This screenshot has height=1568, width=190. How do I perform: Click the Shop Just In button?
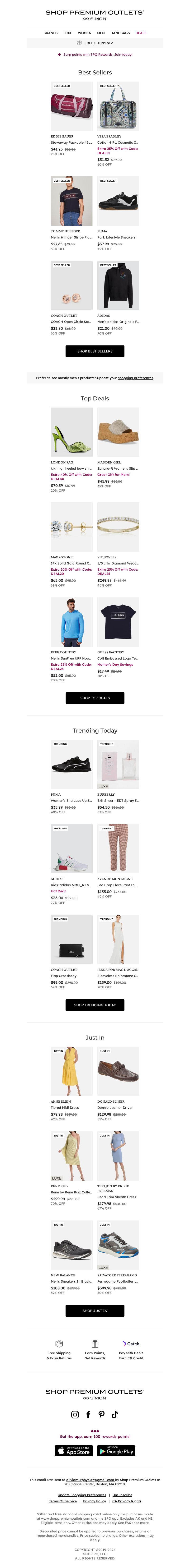[95, 1311]
